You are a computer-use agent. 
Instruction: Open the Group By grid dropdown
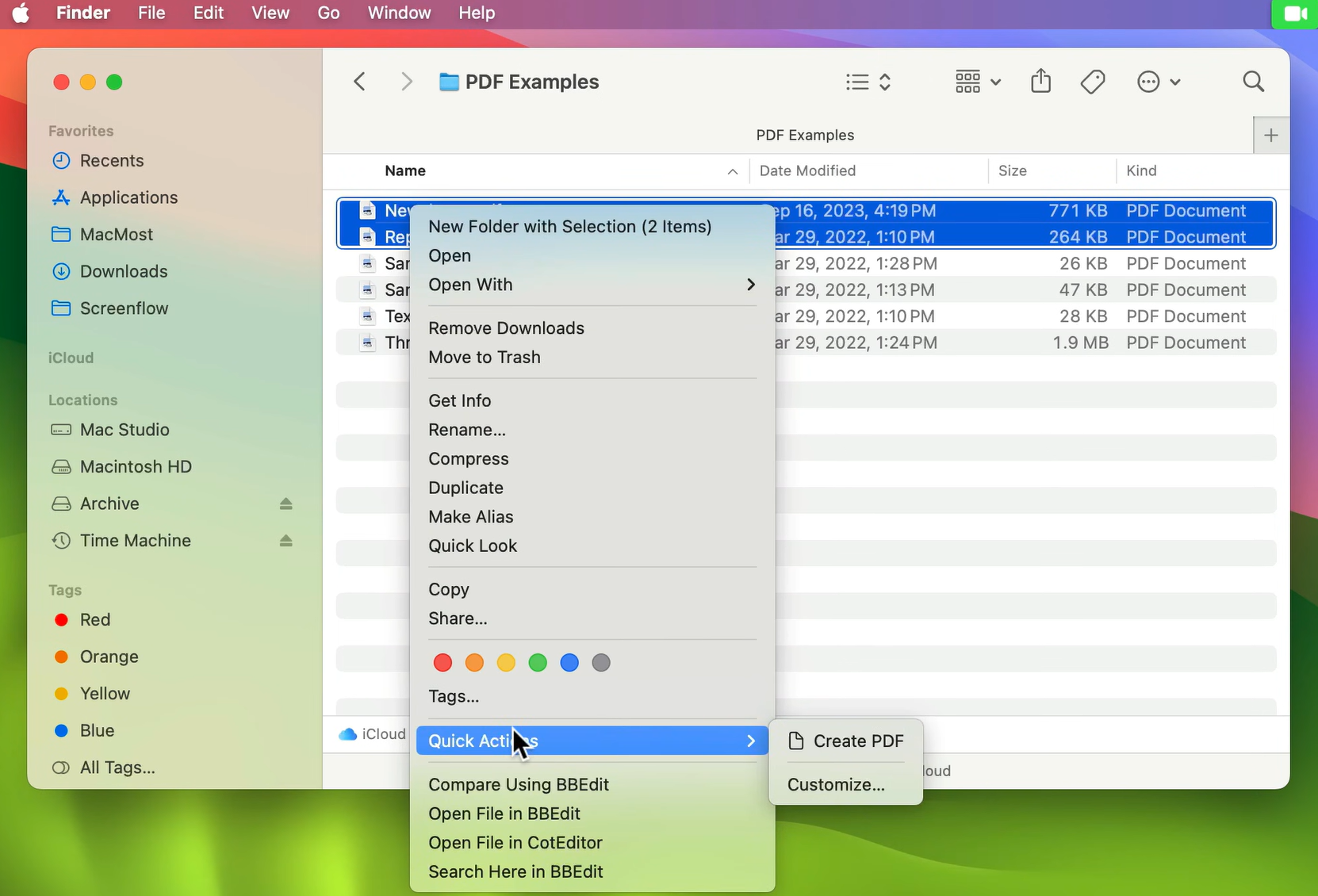click(x=978, y=82)
